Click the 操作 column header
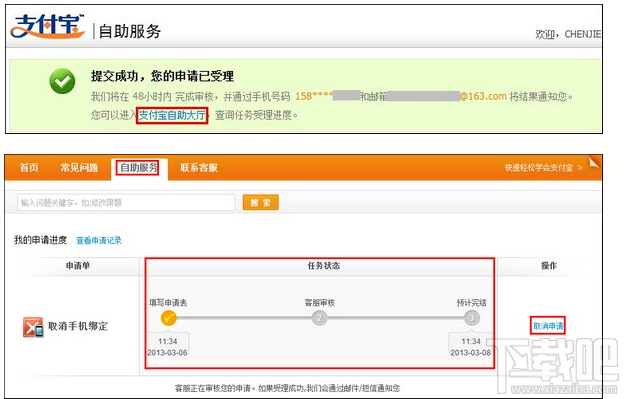626x399 pixels. coord(549,266)
